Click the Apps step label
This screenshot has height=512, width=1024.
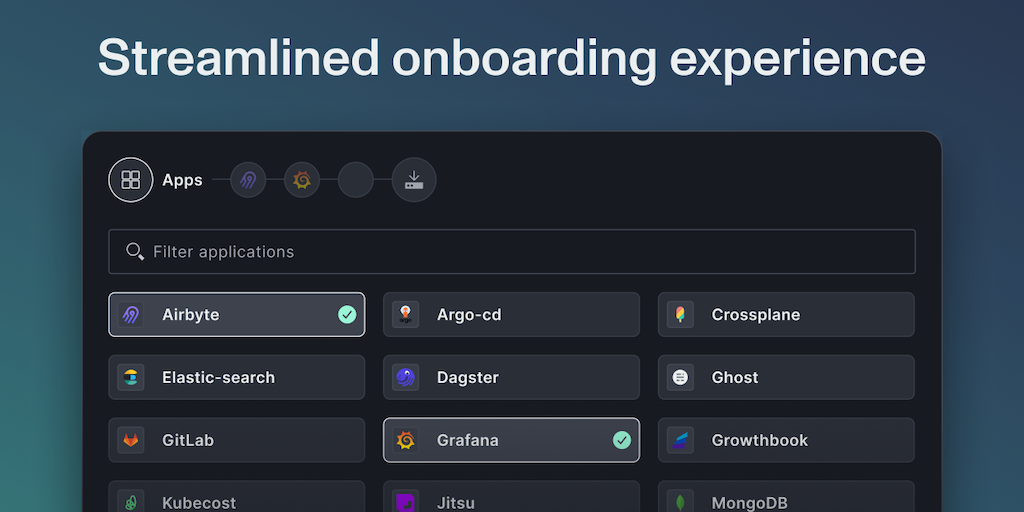pos(182,180)
